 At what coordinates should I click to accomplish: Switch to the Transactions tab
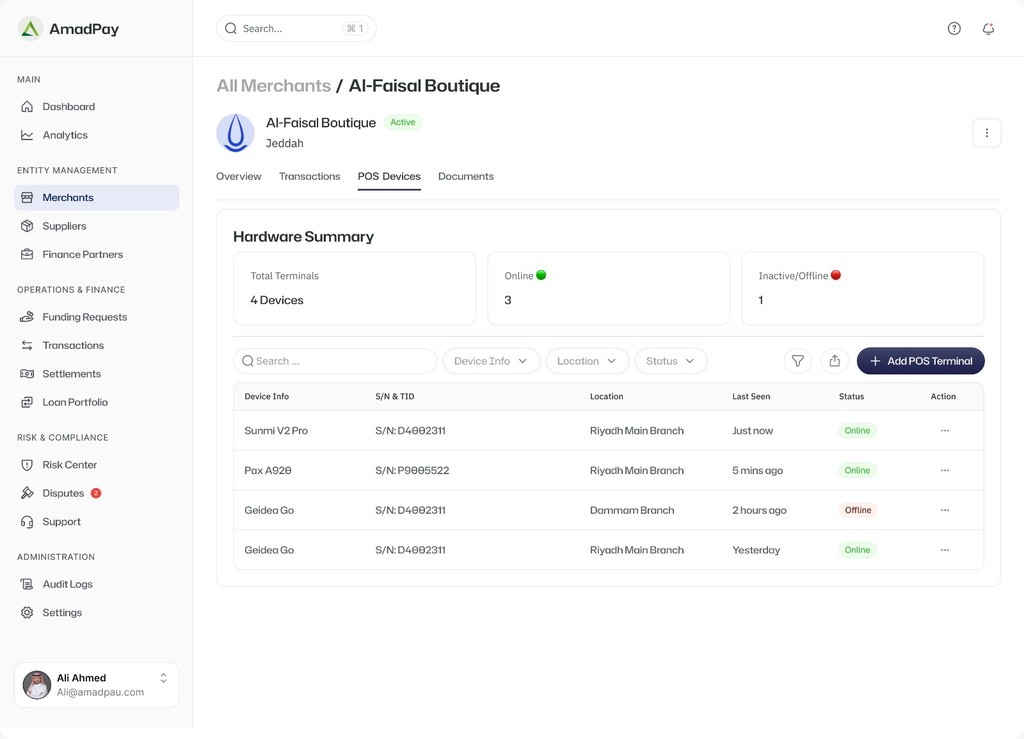(x=309, y=177)
